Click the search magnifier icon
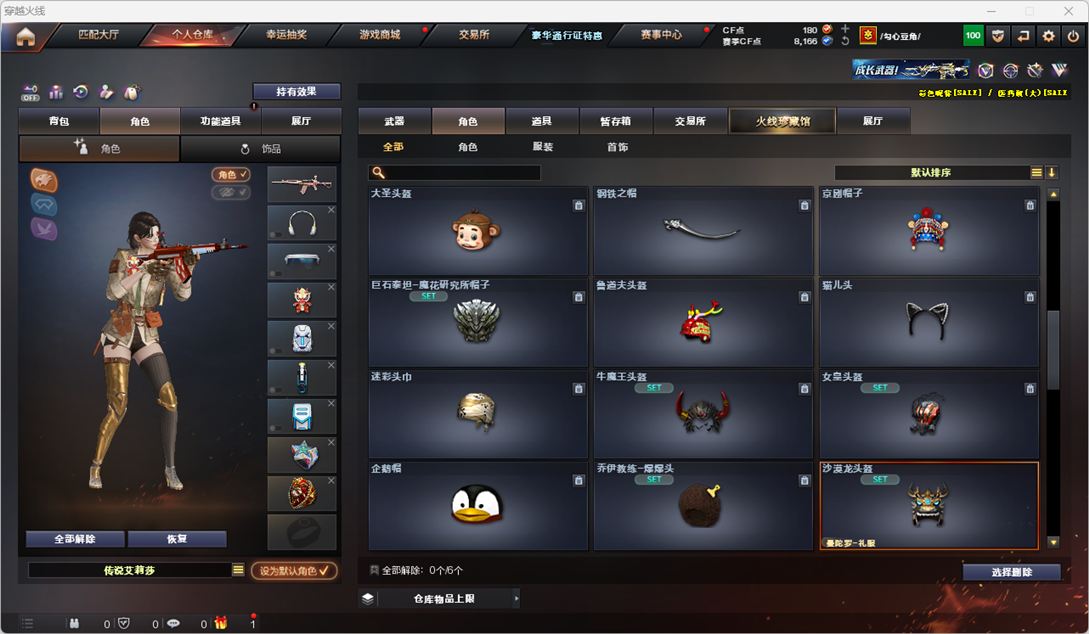Viewport: 1089px width, 634px height. click(378, 172)
